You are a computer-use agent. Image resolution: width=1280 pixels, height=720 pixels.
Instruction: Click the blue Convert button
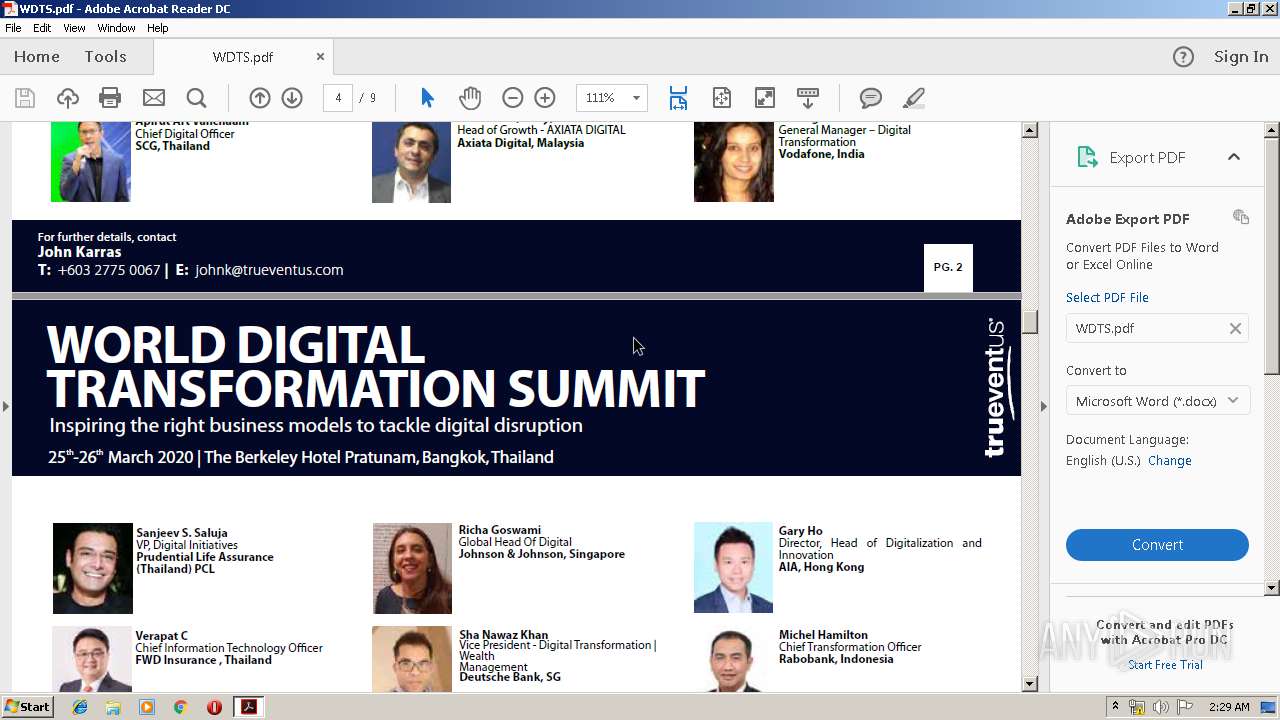(1157, 545)
